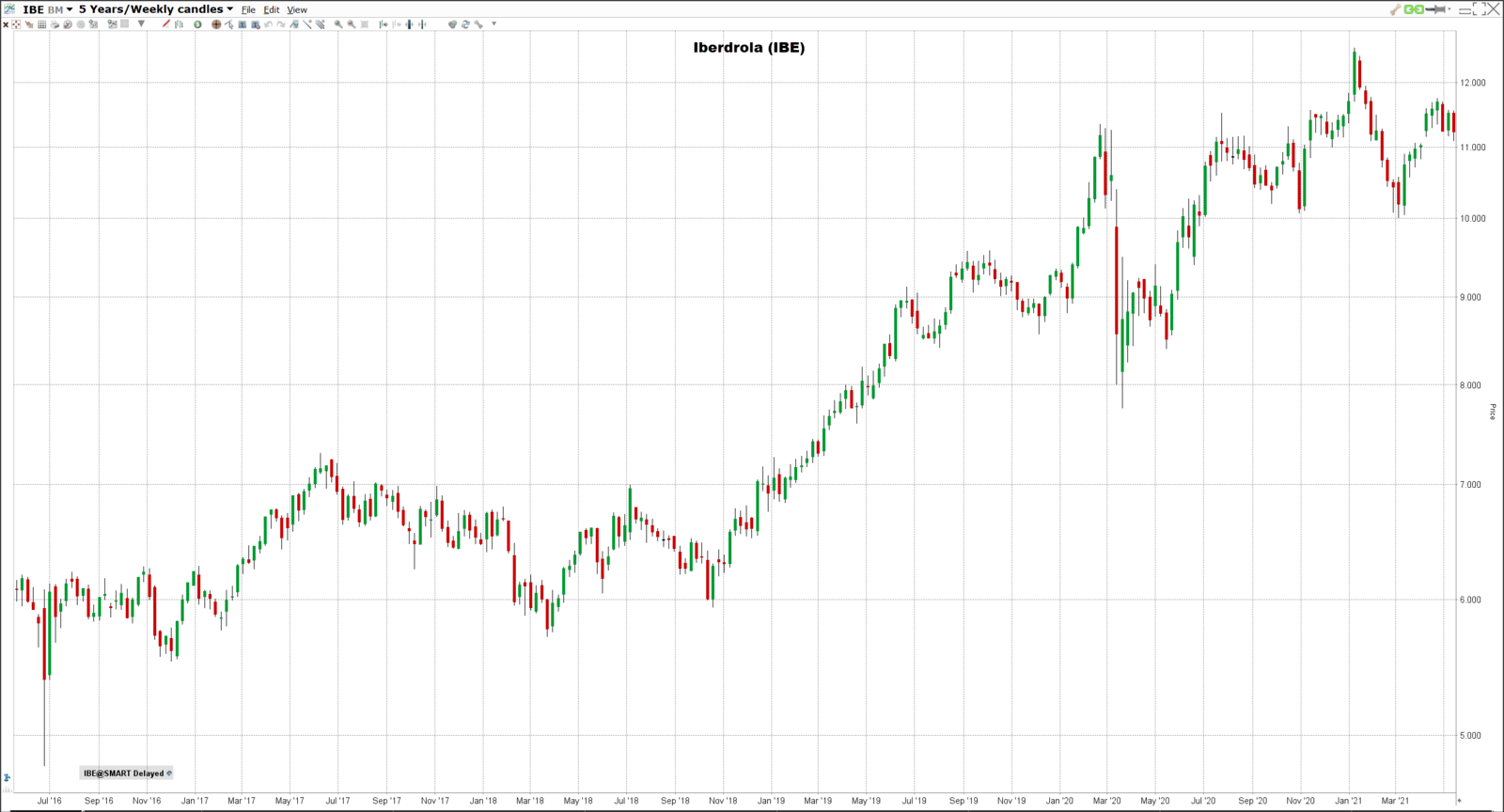The width and height of the screenshot is (1504, 812).
Task: Open the View menu
Action: coord(297,9)
